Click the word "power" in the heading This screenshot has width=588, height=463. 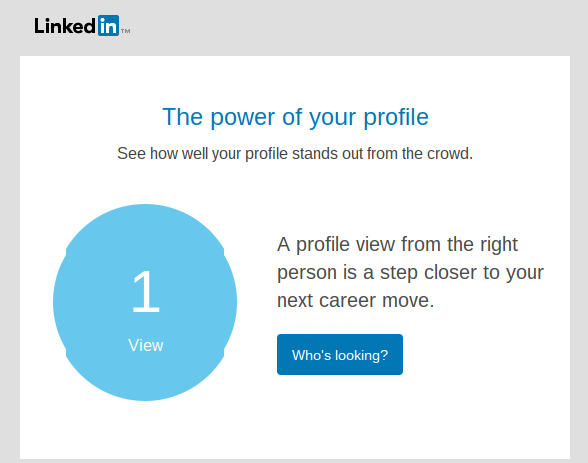point(243,118)
